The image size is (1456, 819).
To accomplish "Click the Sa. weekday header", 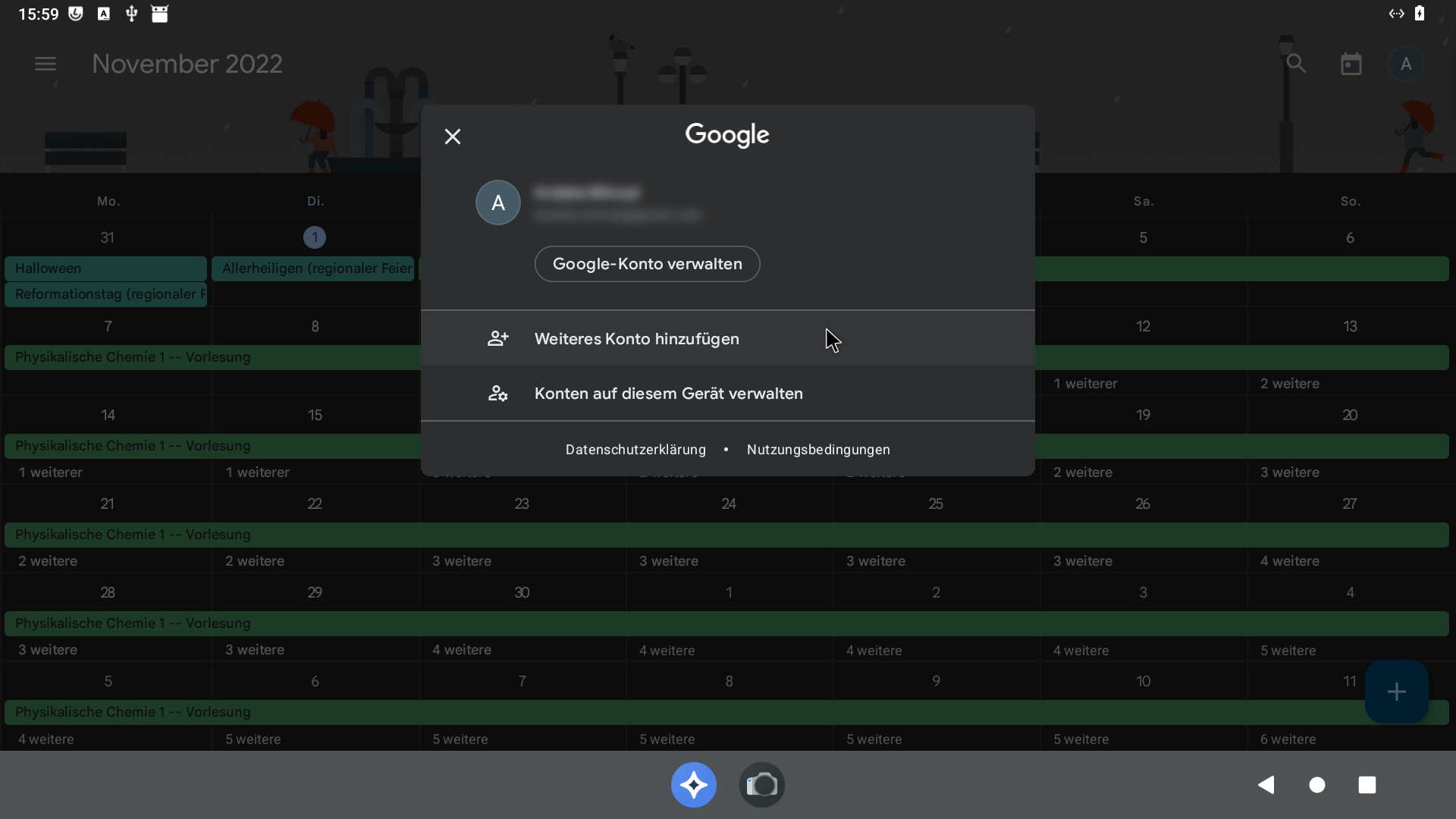I will tap(1144, 201).
